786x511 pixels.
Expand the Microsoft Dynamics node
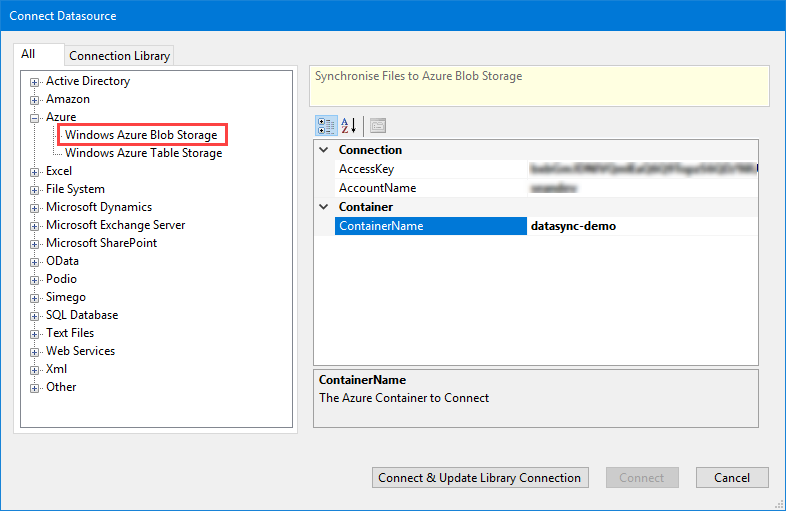coord(34,209)
